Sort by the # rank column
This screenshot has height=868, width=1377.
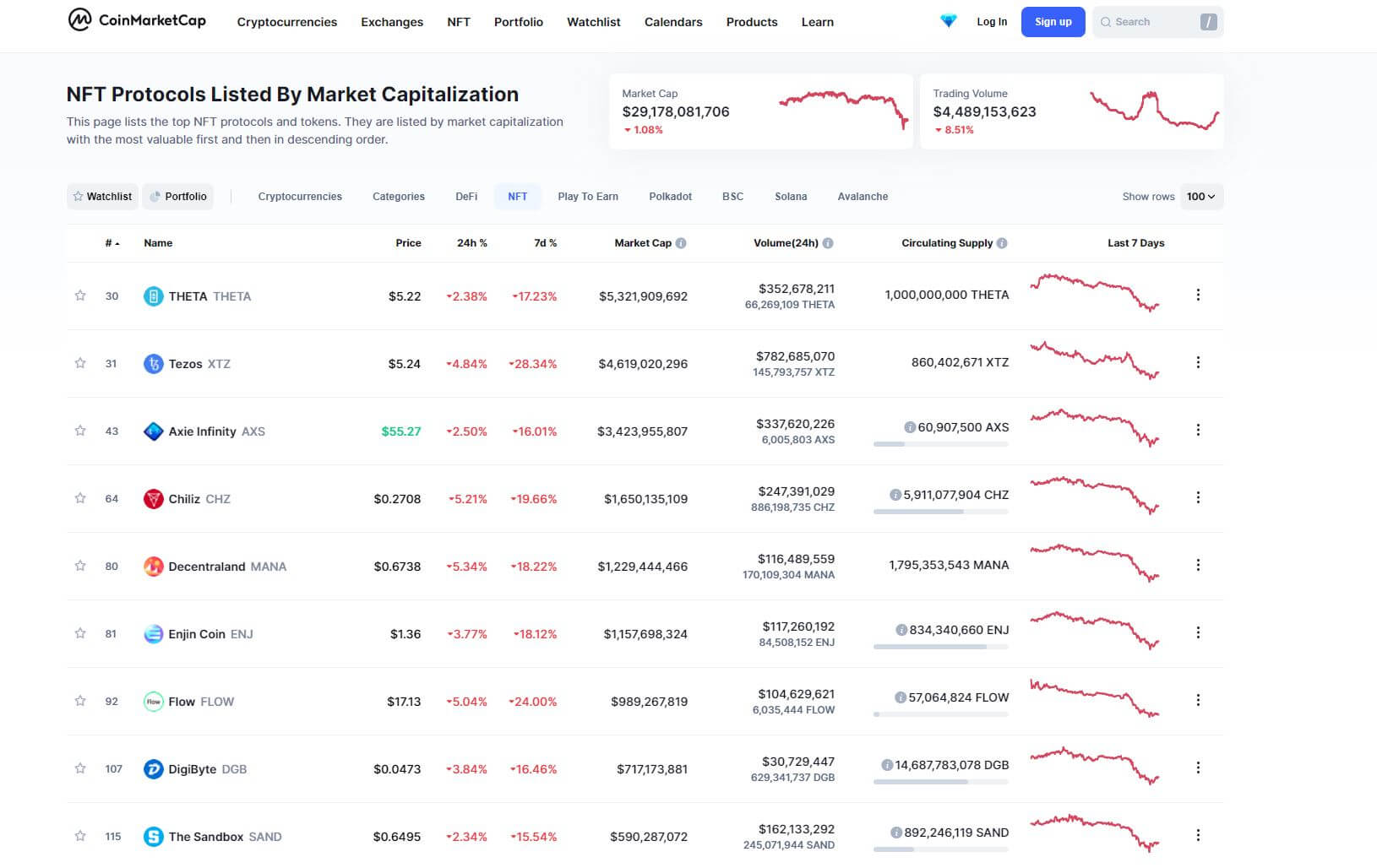[112, 243]
